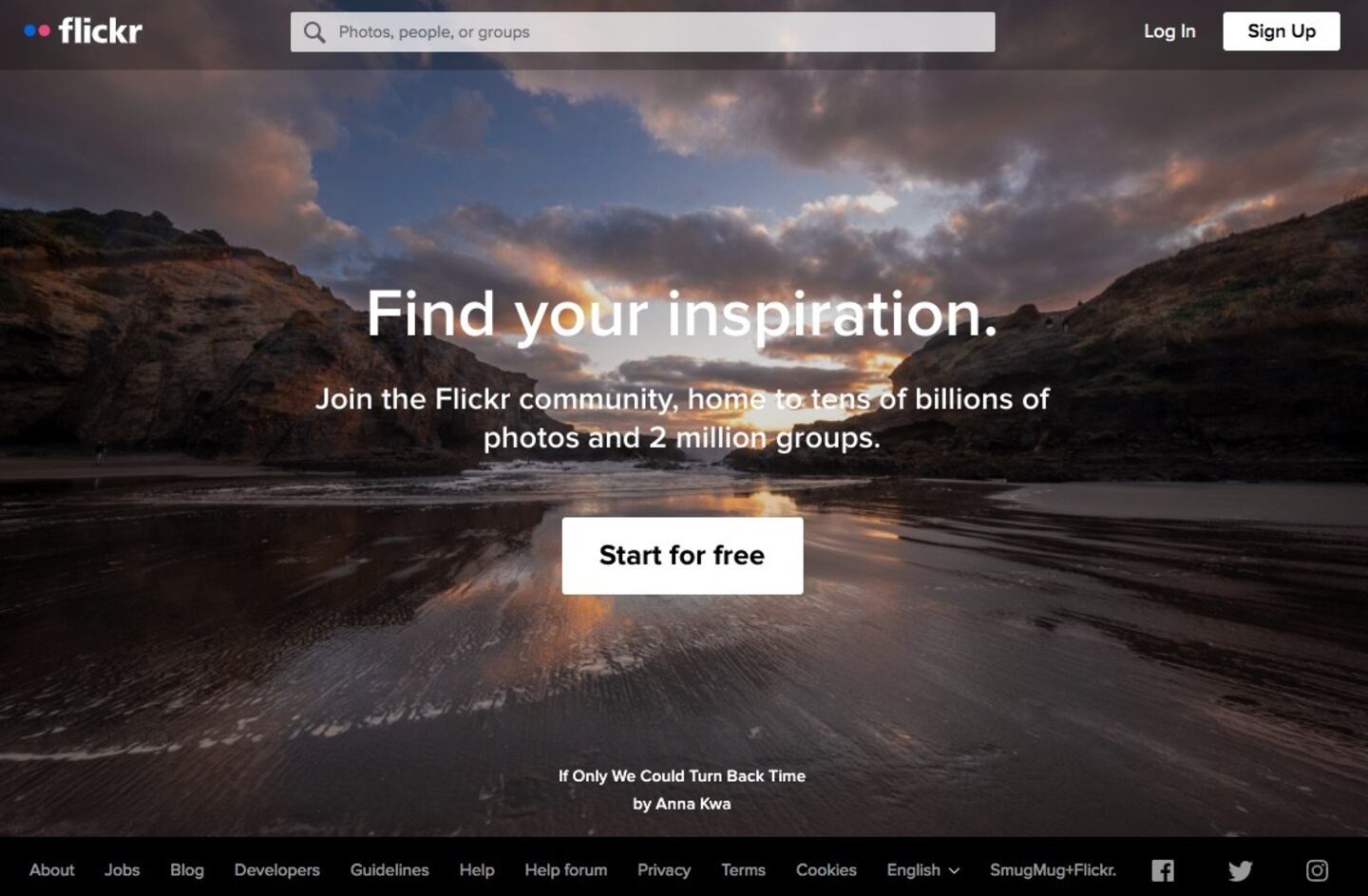Visit the Blog footer link

tap(187, 870)
